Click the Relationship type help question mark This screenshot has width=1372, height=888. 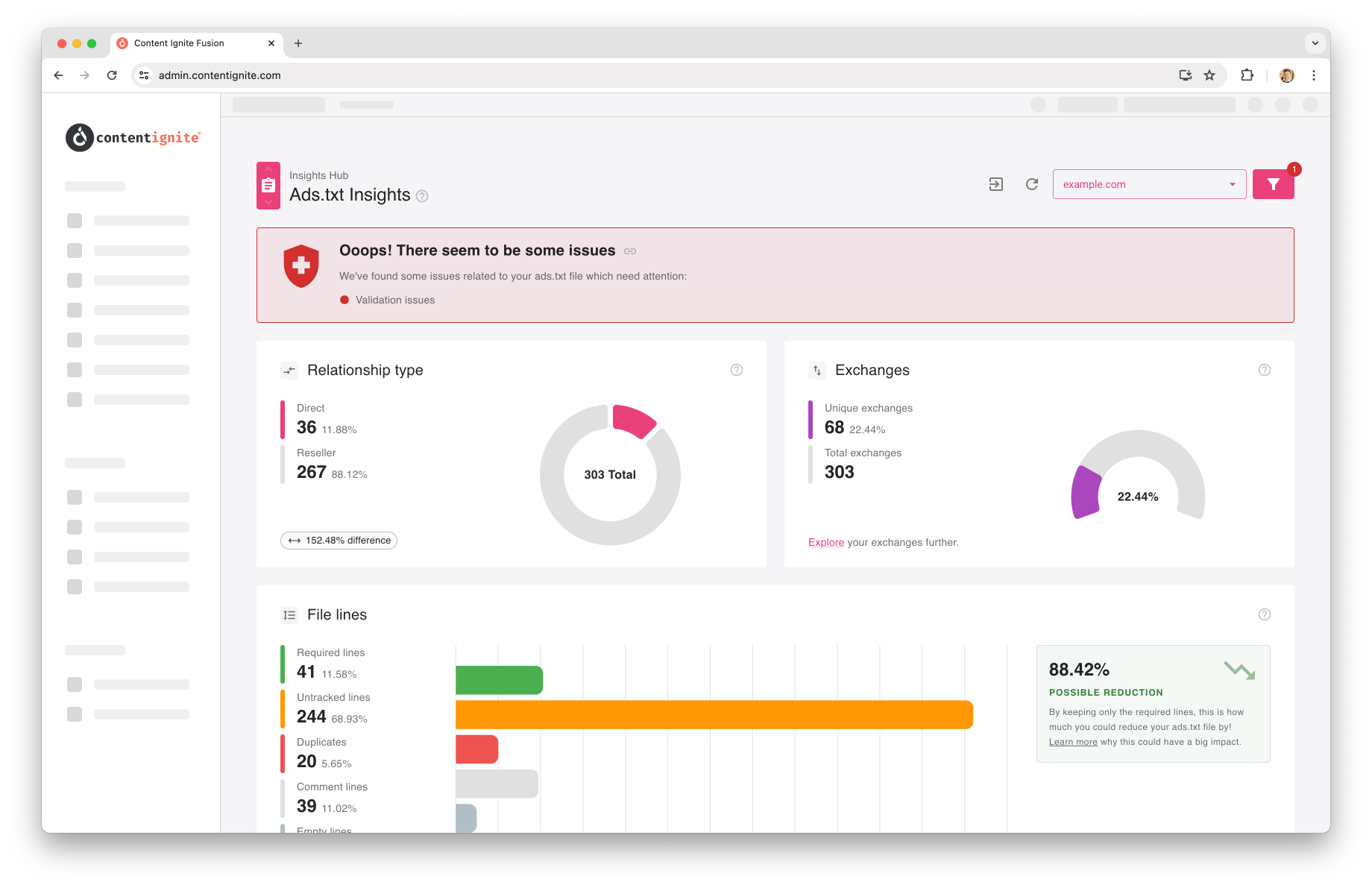[x=737, y=370]
